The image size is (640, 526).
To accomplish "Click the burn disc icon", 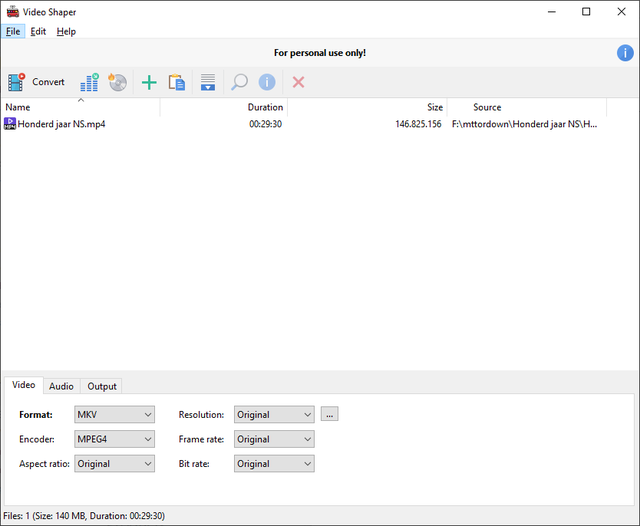I will click(x=118, y=82).
